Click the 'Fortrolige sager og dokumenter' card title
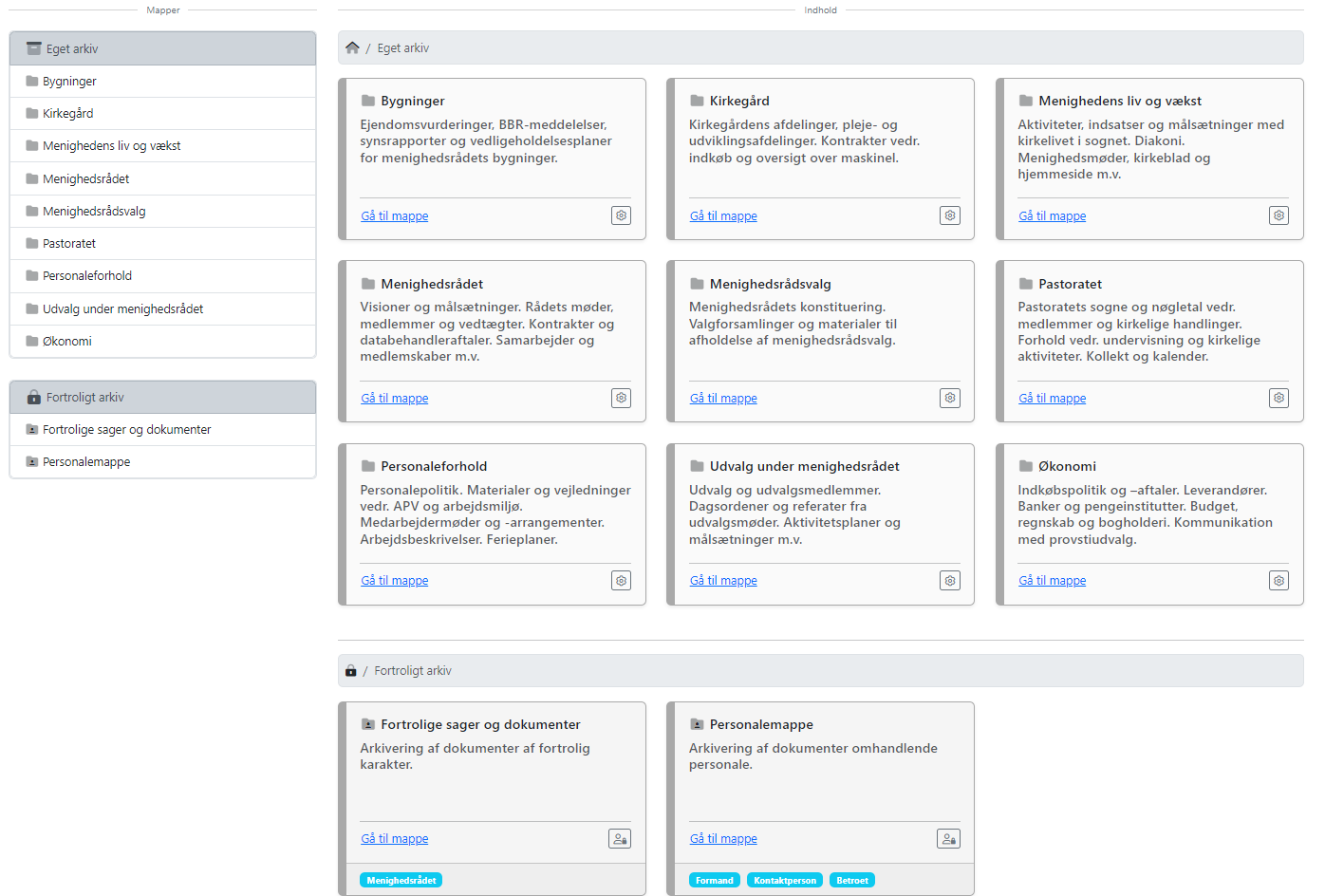This screenshot has width=1325, height=896. tap(480, 724)
